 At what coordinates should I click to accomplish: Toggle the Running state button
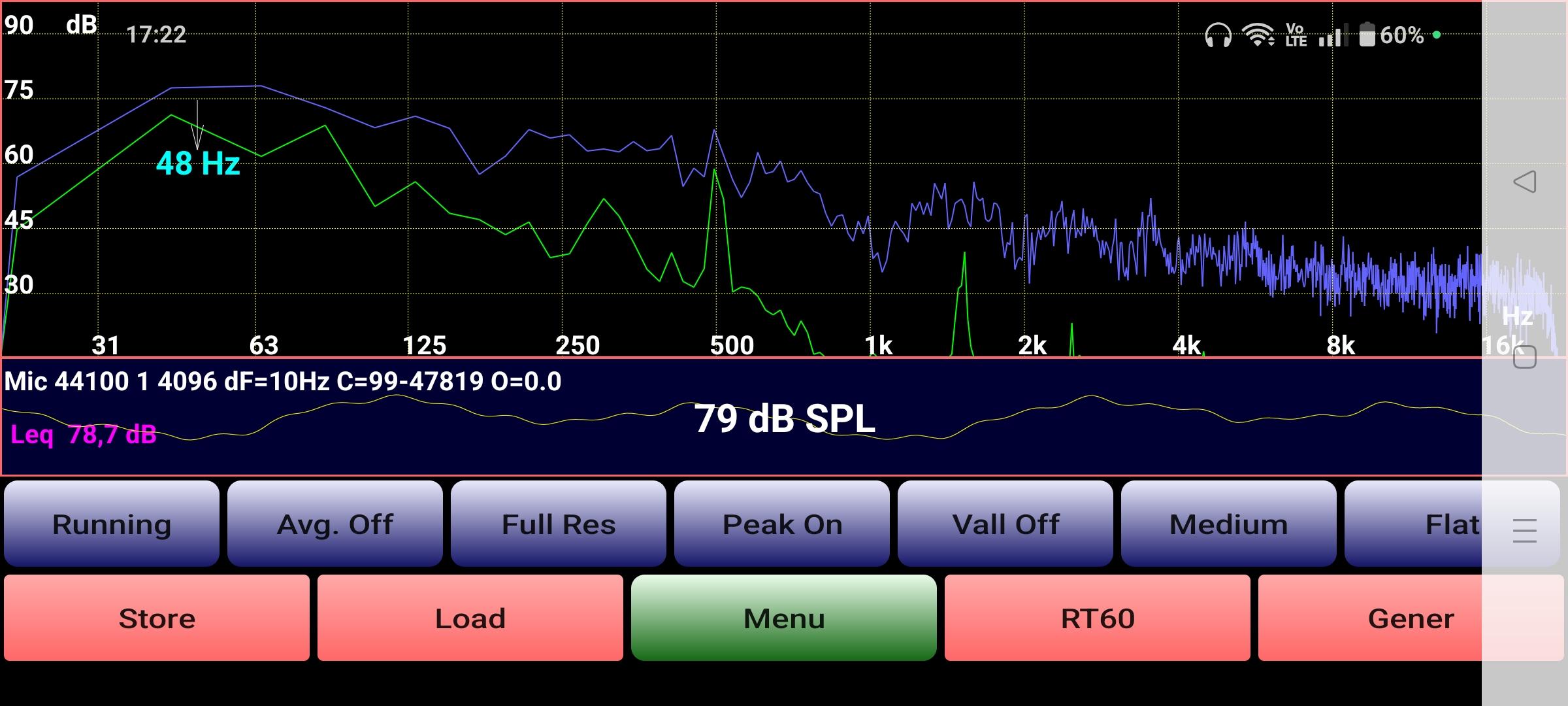(x=112, y=524)
